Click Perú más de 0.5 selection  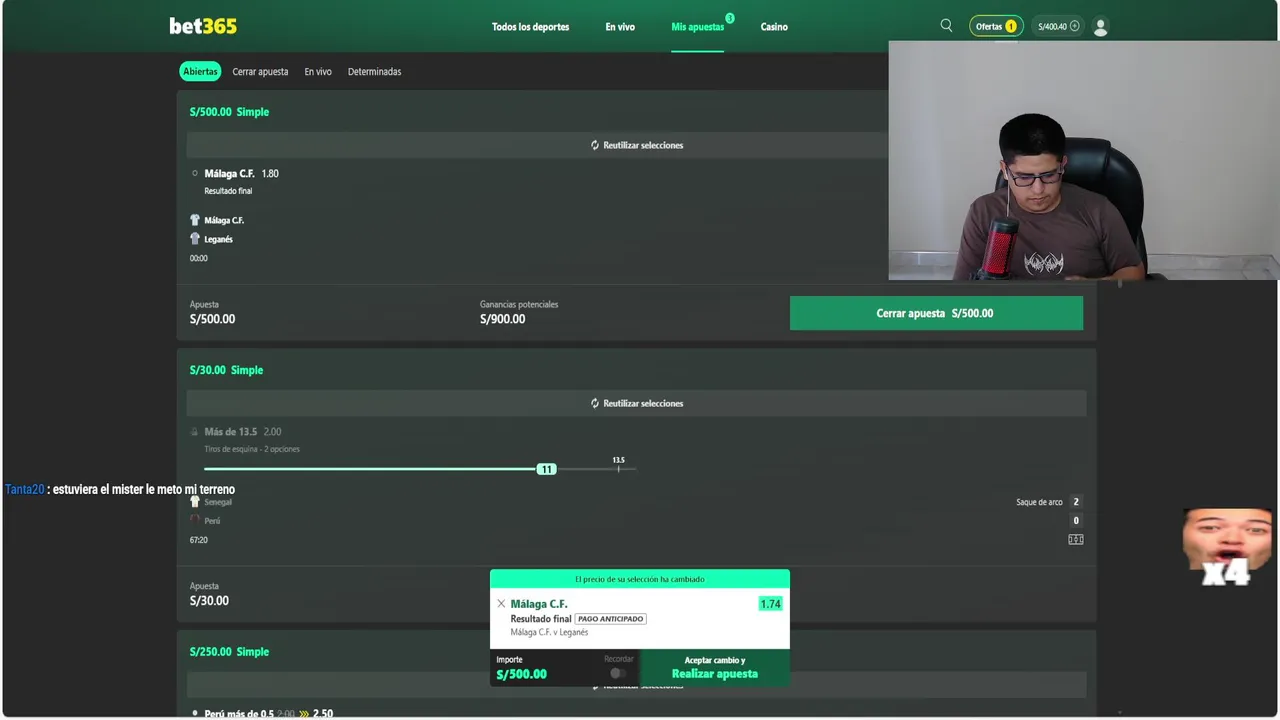239,714
